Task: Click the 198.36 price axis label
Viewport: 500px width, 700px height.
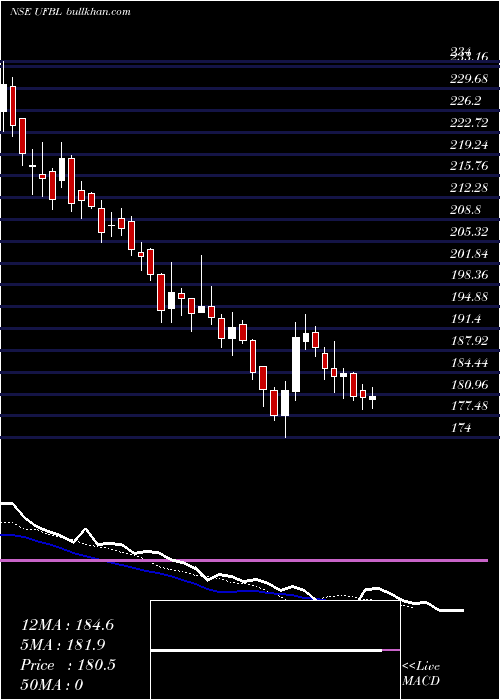Action: (469, 275)
